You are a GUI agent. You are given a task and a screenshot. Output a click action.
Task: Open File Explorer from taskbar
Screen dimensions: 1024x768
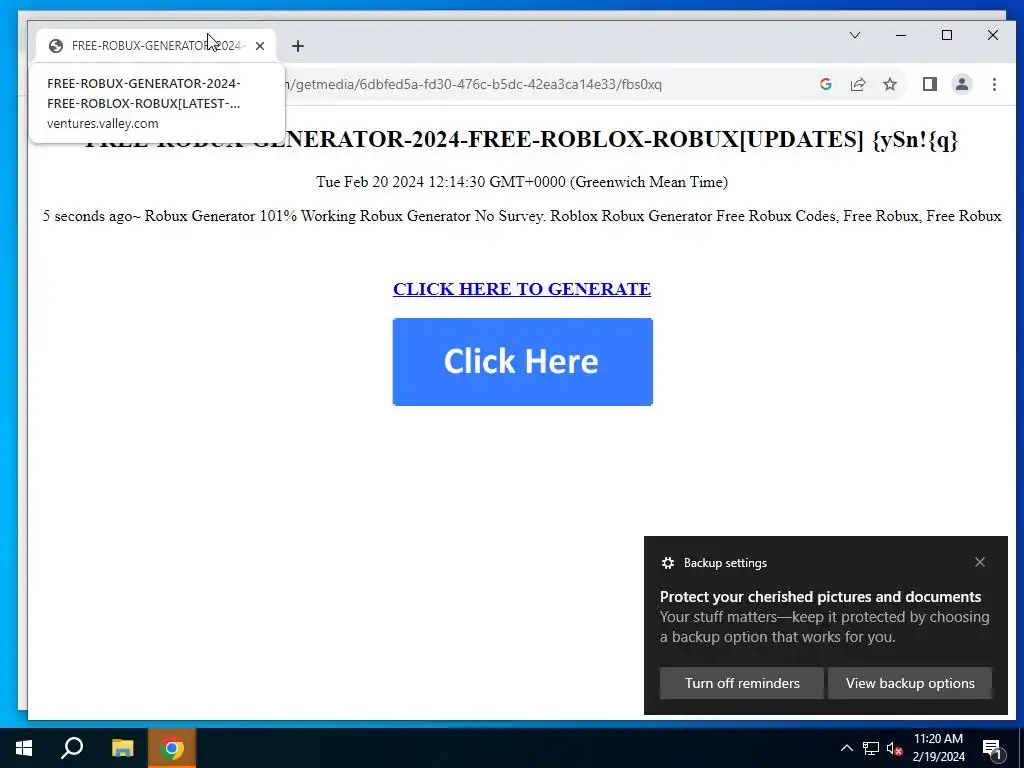[x=122, y=748]
